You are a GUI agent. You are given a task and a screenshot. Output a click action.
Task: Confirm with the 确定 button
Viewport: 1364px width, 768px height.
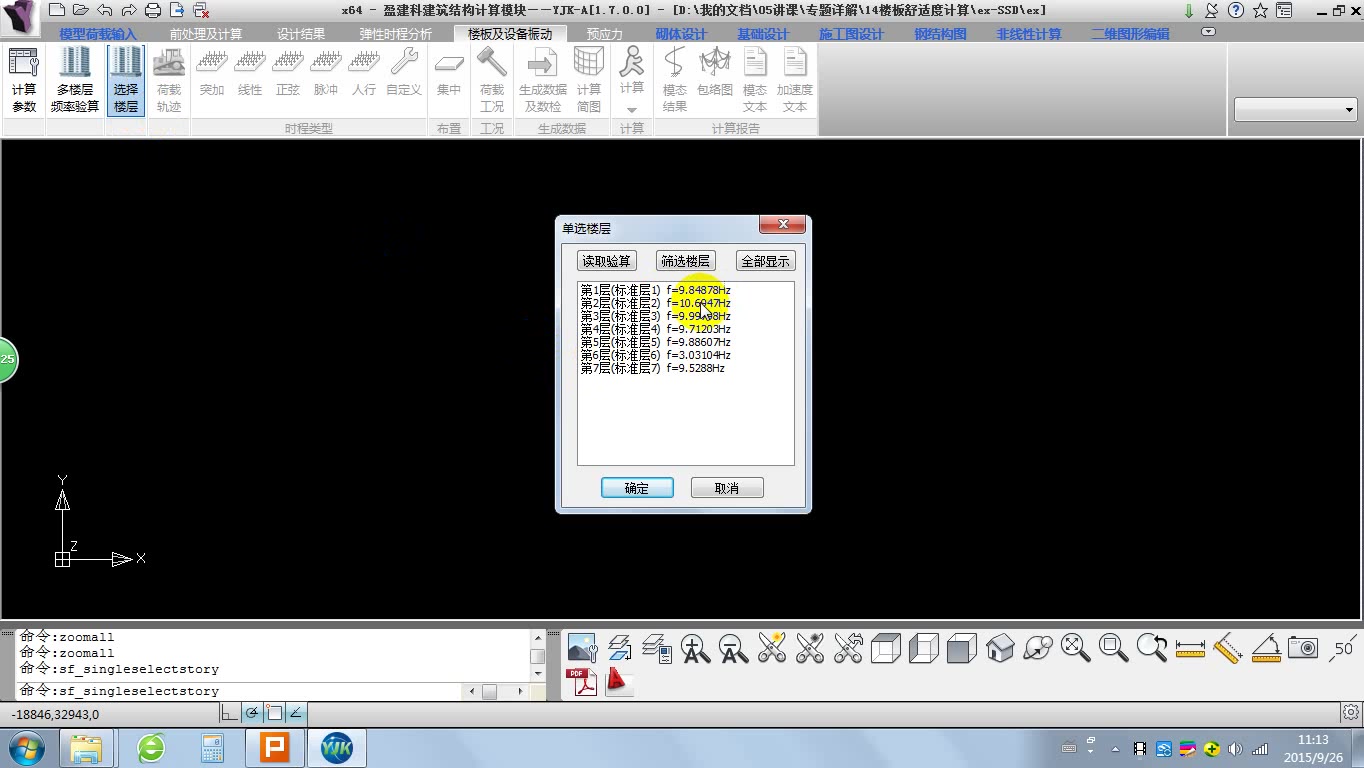[x=637, y=488]
